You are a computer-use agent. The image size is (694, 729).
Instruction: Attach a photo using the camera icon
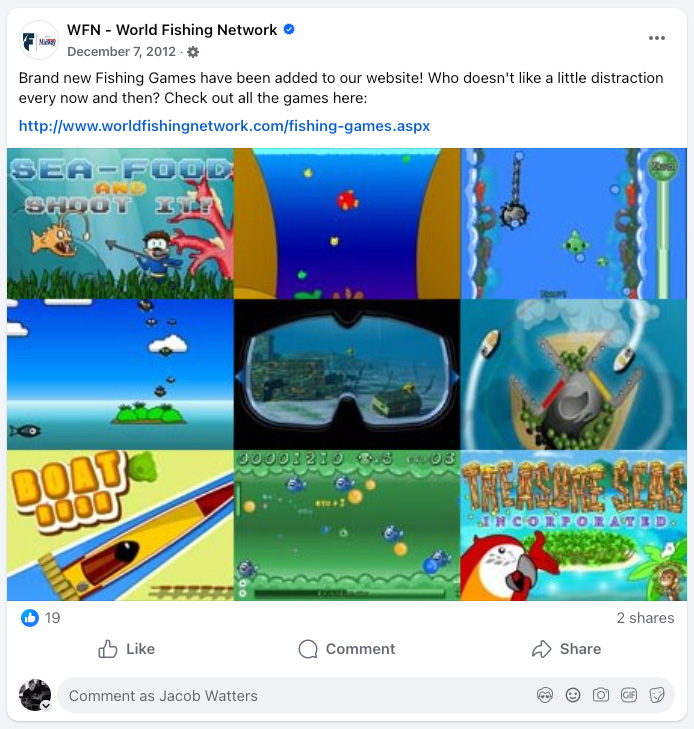(601, 696)
